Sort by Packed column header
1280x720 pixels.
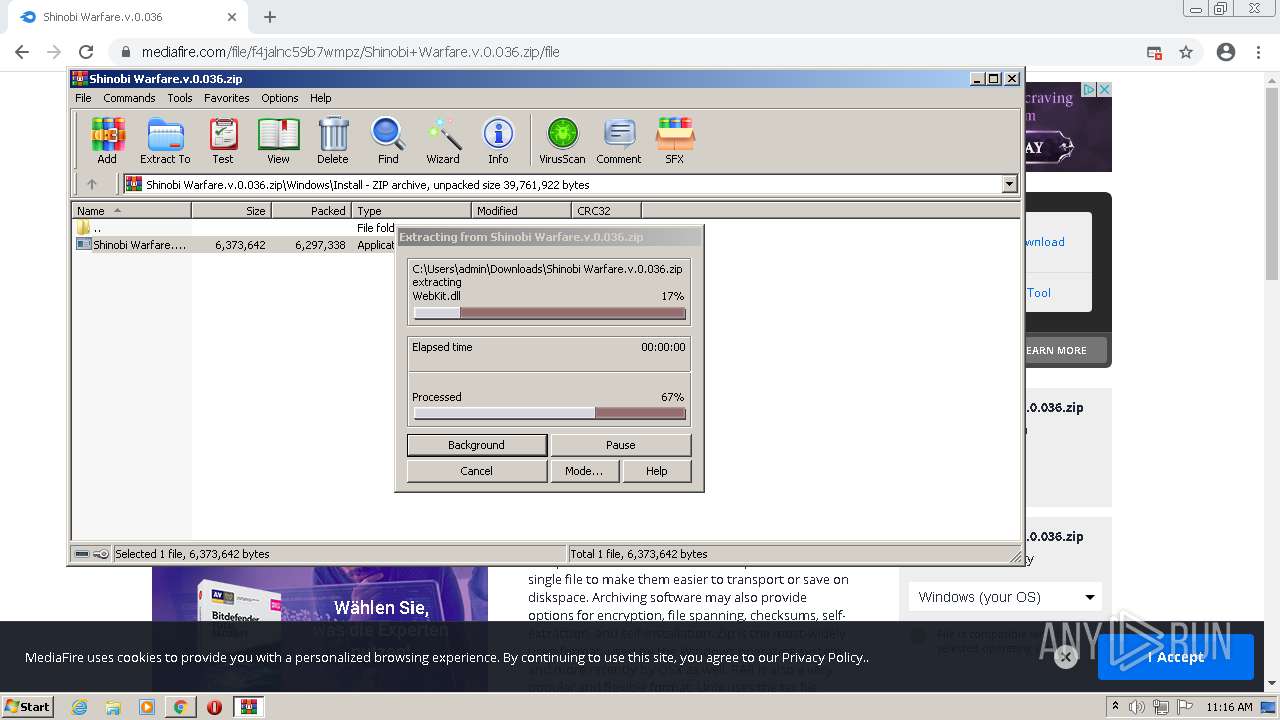click(x=311, y=210)
